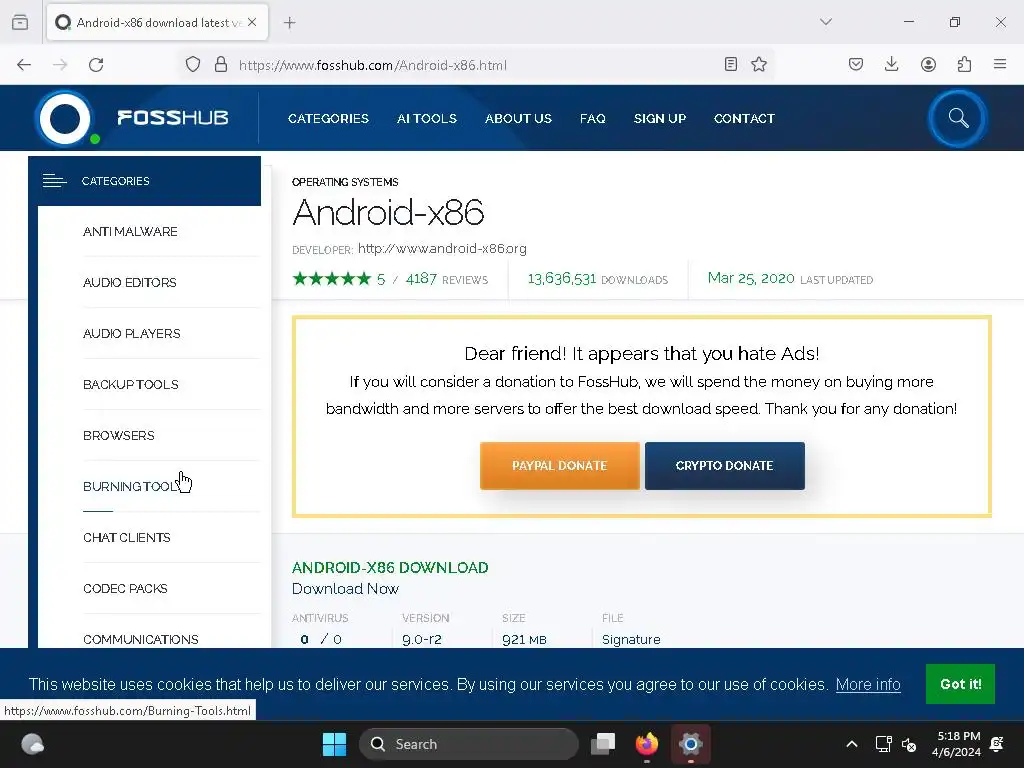Open the FAQ navigation item
The image size is (1024, 768).
pyautogui.click(x=592, y=119)
